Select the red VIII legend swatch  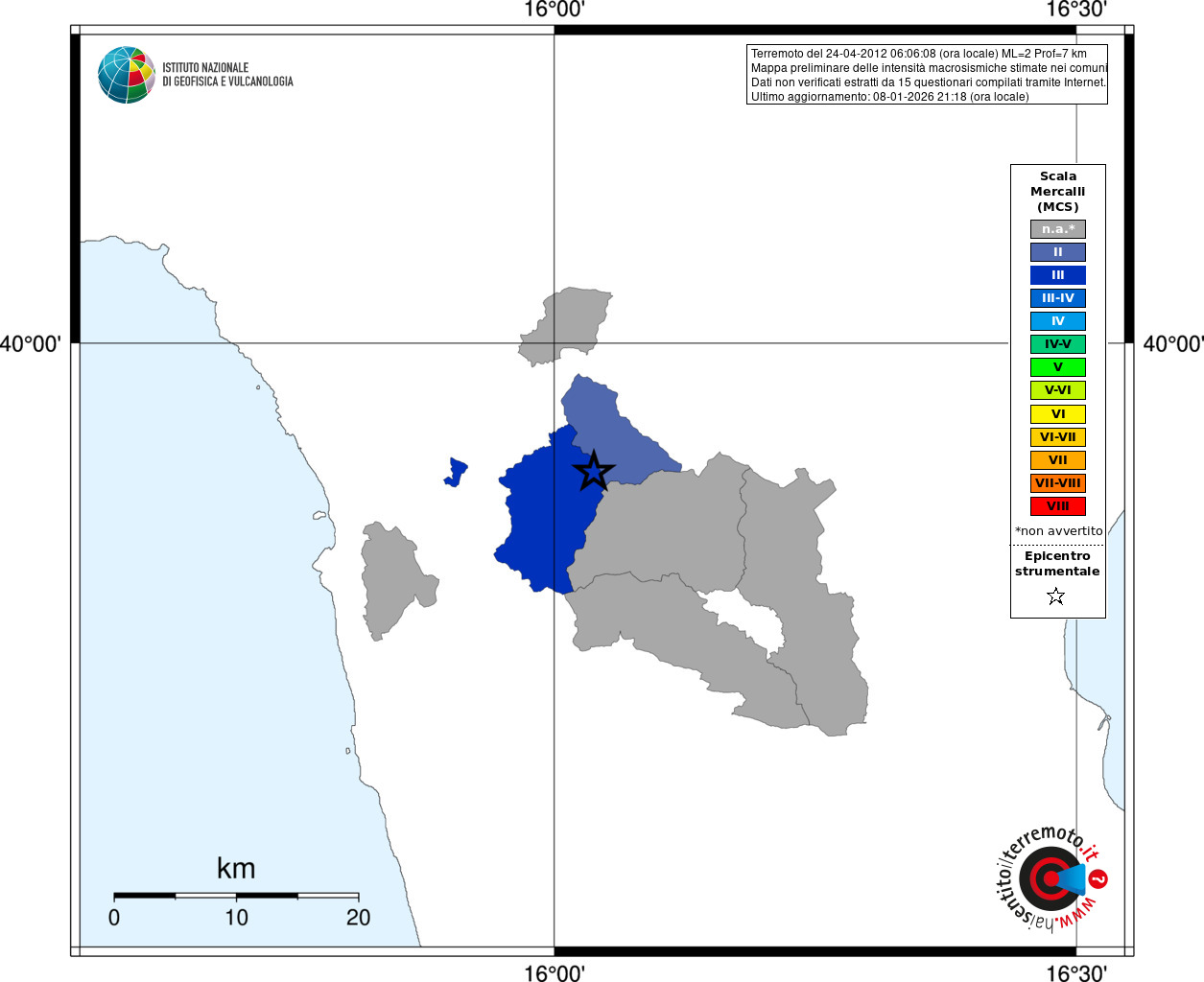click(1058, 506)
